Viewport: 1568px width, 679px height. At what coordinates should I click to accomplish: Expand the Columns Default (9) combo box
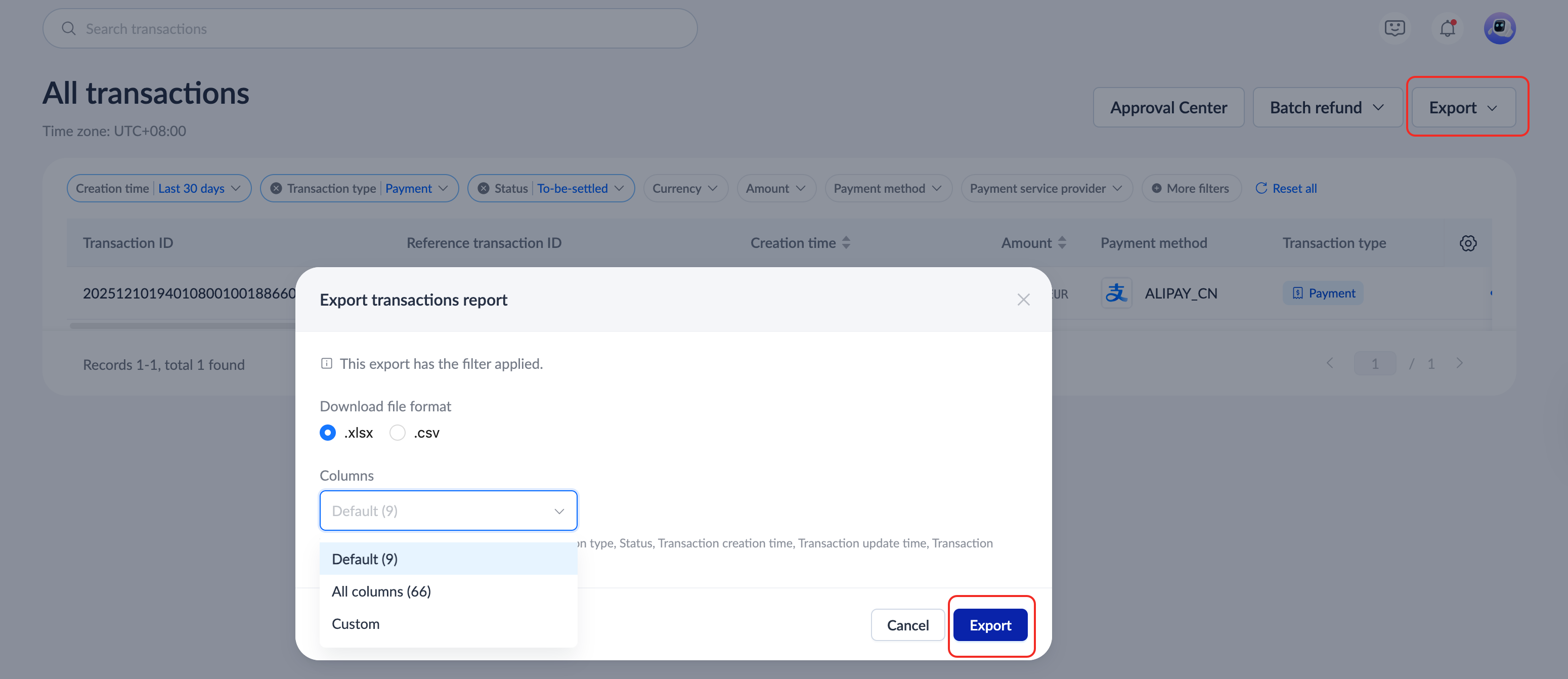point(448,511)
